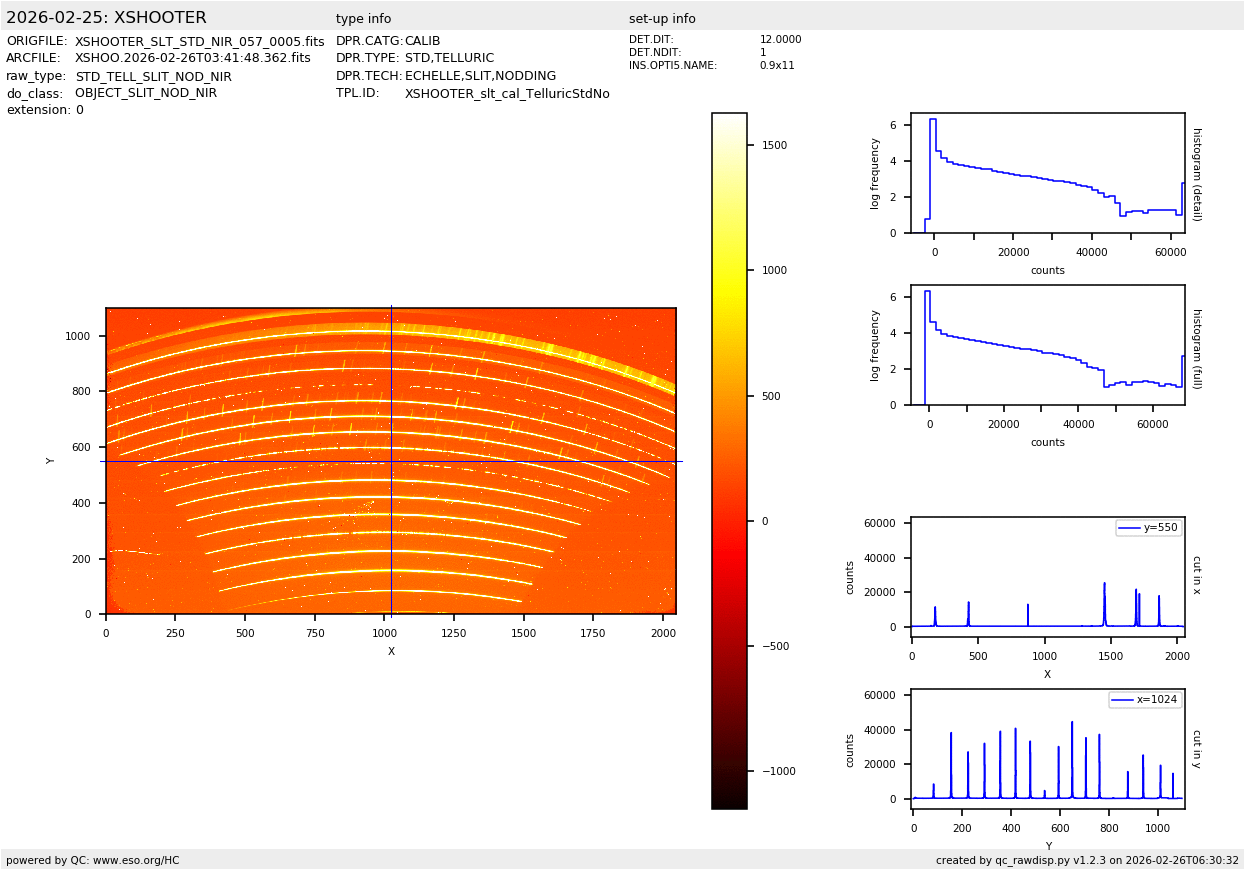Click the INS.OPTI5.NAME value 0.9x11
Screen dimensions: 1245x870
click(x=777, y=66)
